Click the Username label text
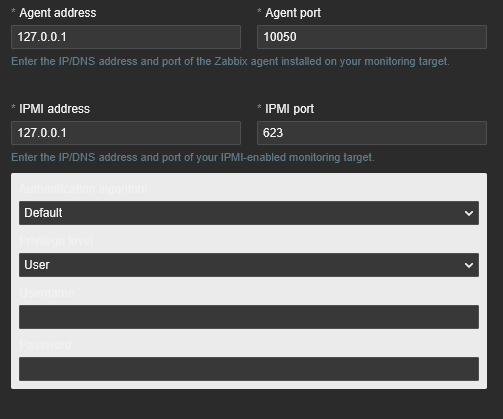 click(x=47, y=293)
